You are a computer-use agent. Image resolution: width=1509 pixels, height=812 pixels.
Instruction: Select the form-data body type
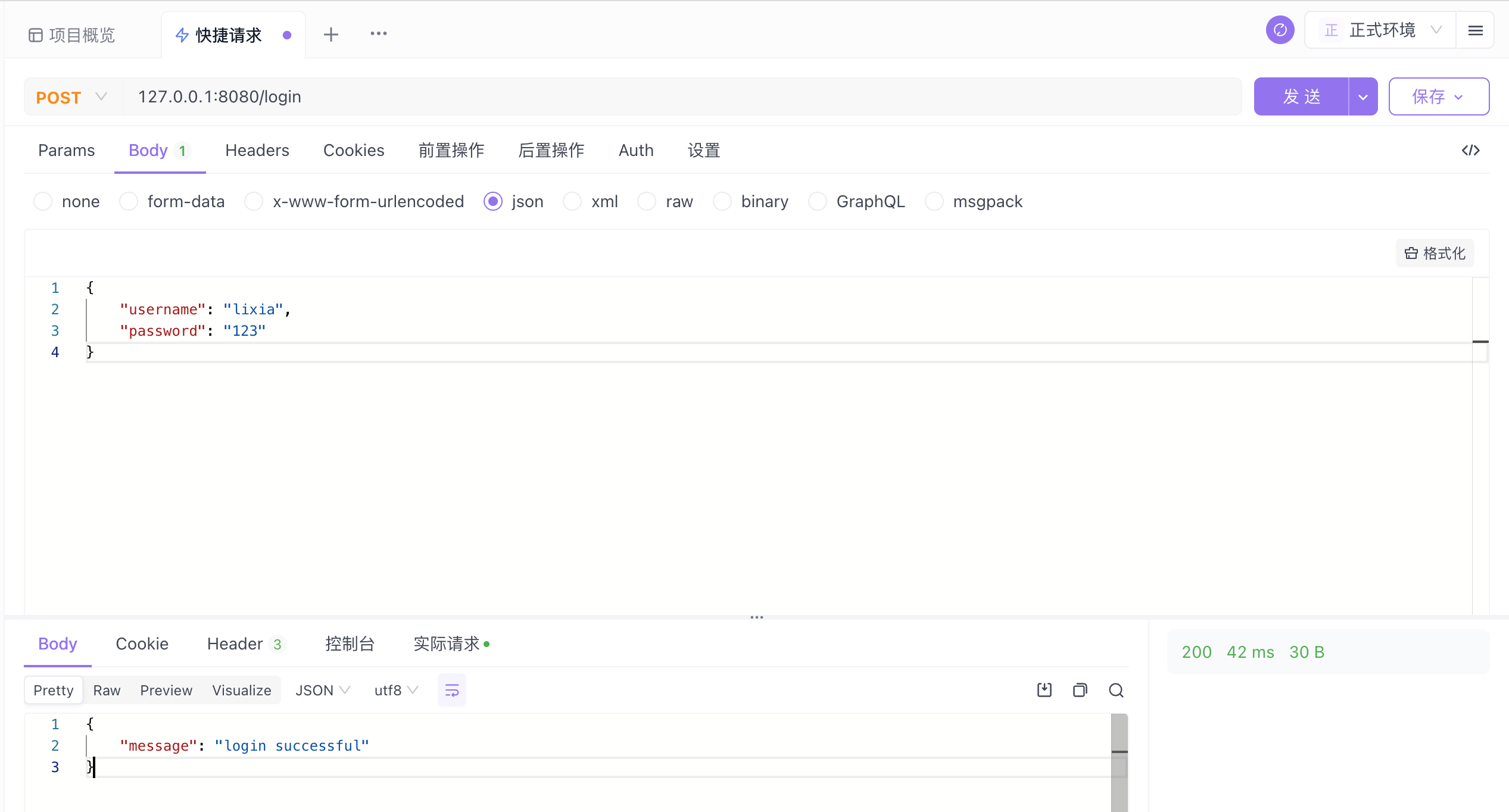pyautogui.click(x=129, y=202)
